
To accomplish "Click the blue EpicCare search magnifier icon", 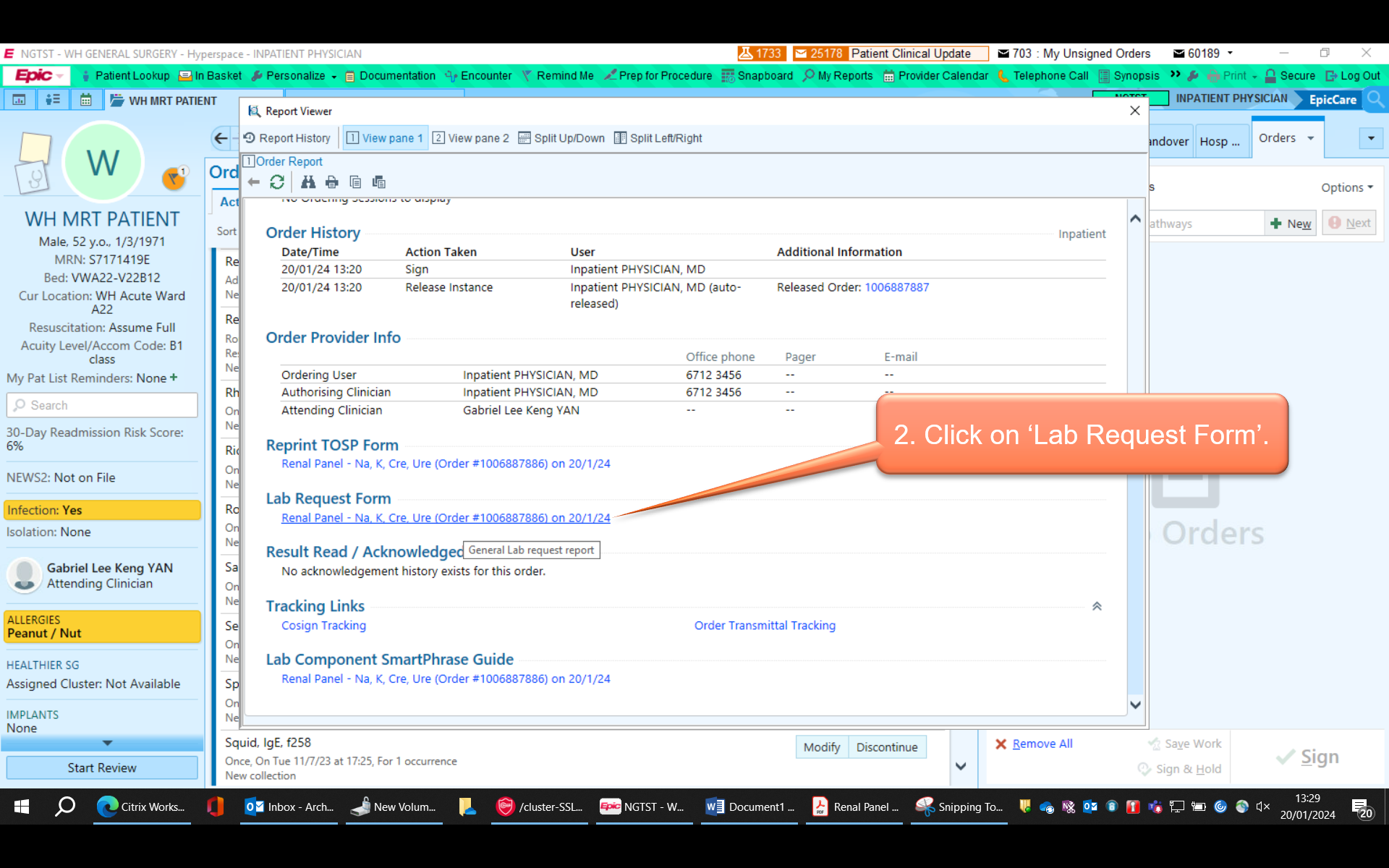I will (1375, 100).
